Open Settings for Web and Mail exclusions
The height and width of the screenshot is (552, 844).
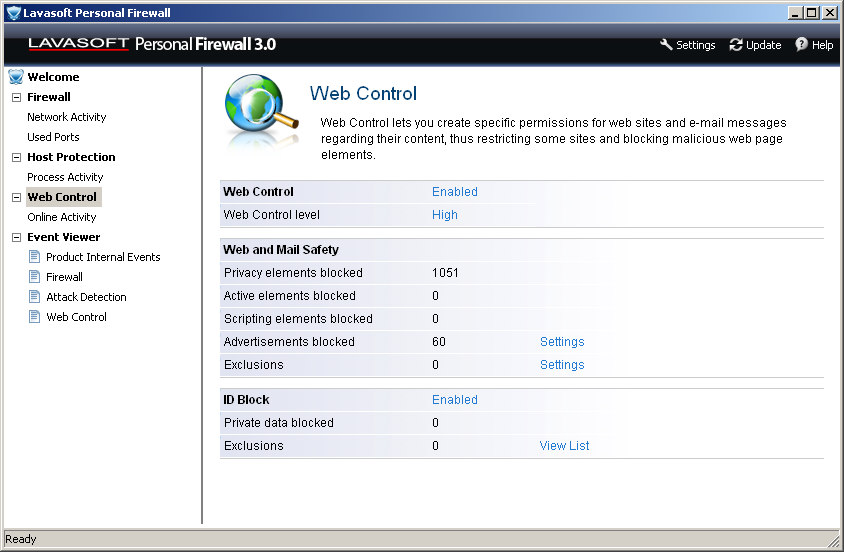562,365
